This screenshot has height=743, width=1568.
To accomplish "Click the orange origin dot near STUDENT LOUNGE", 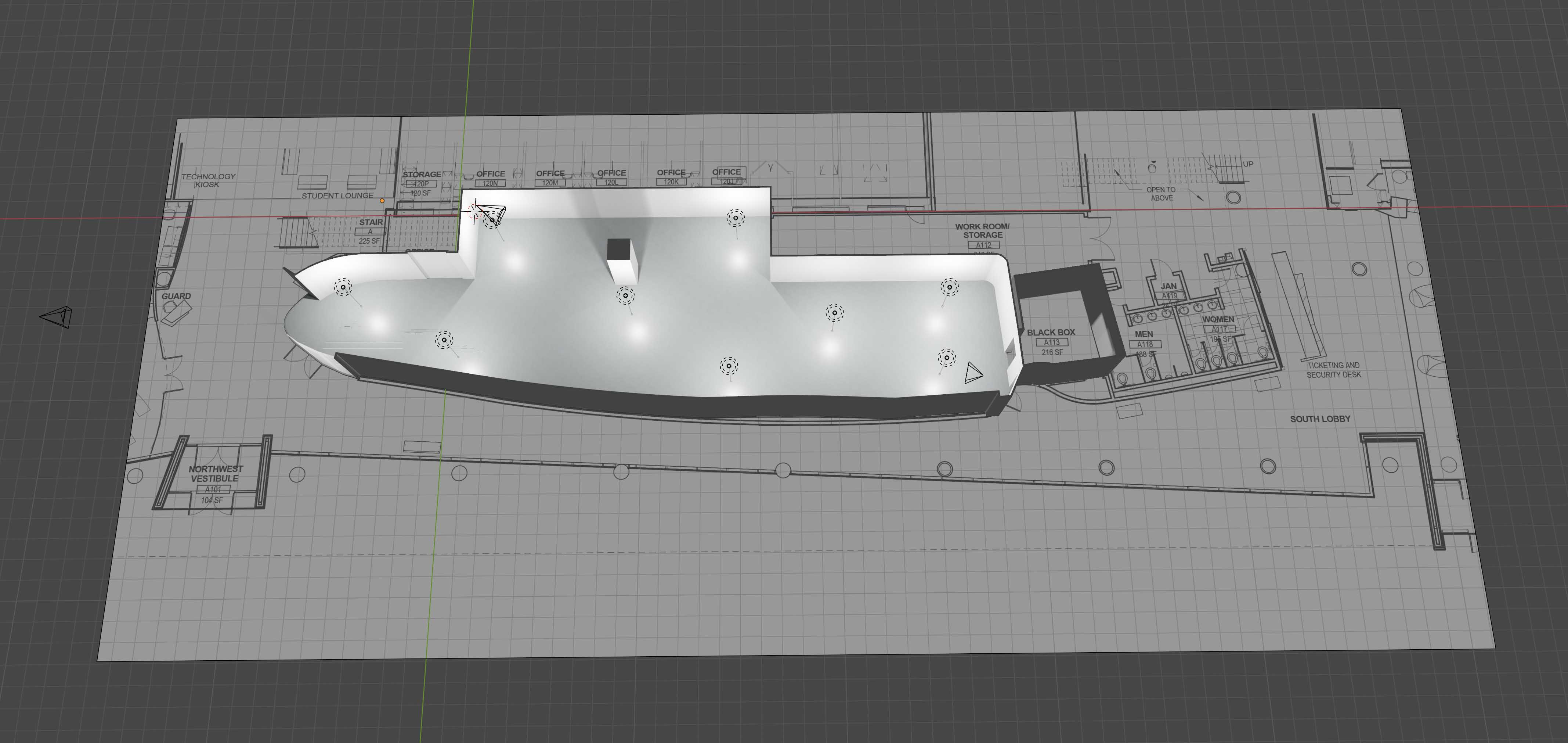I will [x=382, y=200].
